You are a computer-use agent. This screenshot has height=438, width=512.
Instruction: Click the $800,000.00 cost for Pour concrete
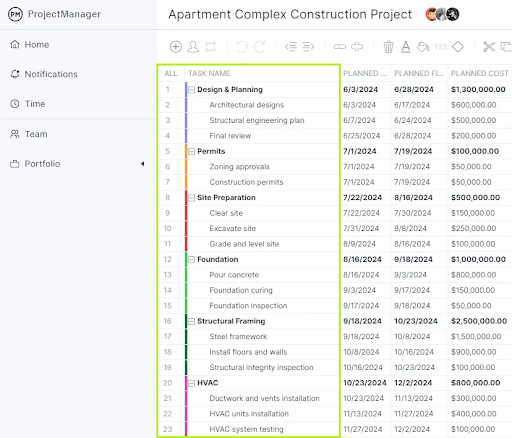(x=473, y=275)
